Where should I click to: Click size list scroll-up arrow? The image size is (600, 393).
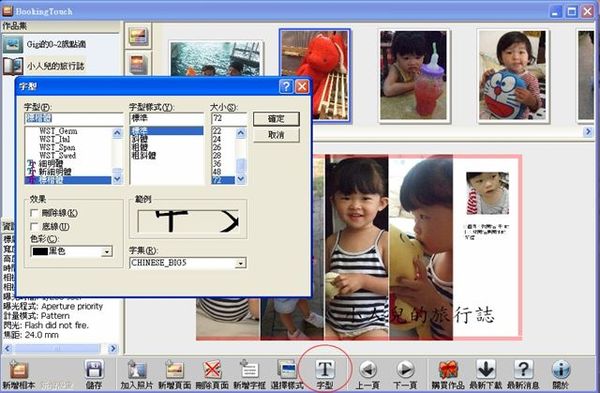(241, 132)
